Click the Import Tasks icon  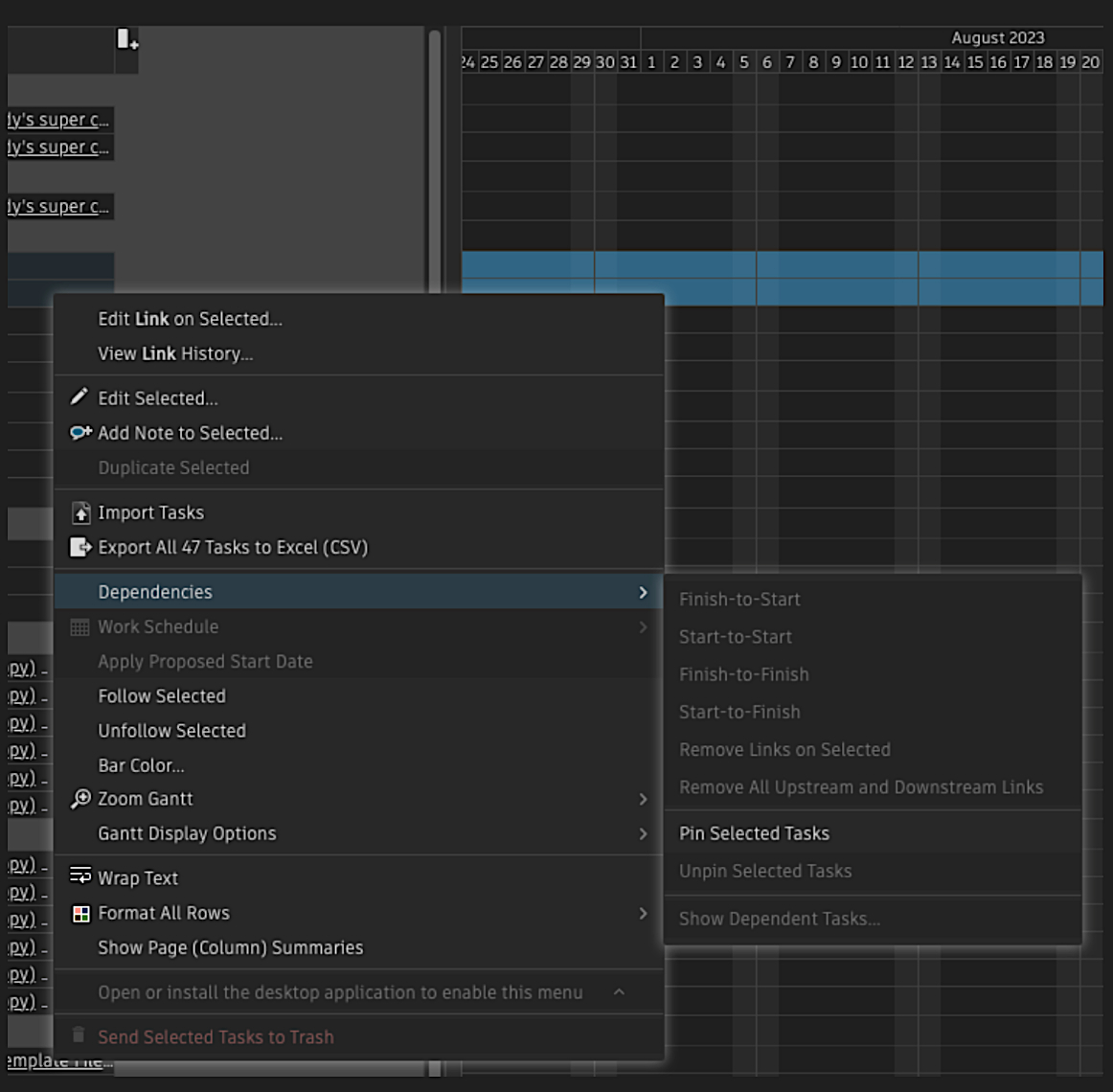[x=80, y=512]
